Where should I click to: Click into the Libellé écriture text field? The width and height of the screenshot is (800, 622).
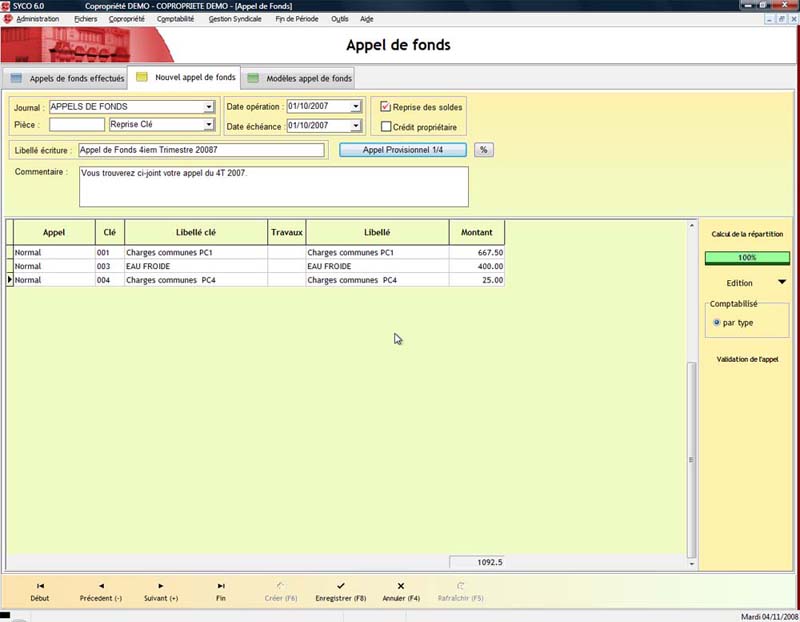coord(200,150)
